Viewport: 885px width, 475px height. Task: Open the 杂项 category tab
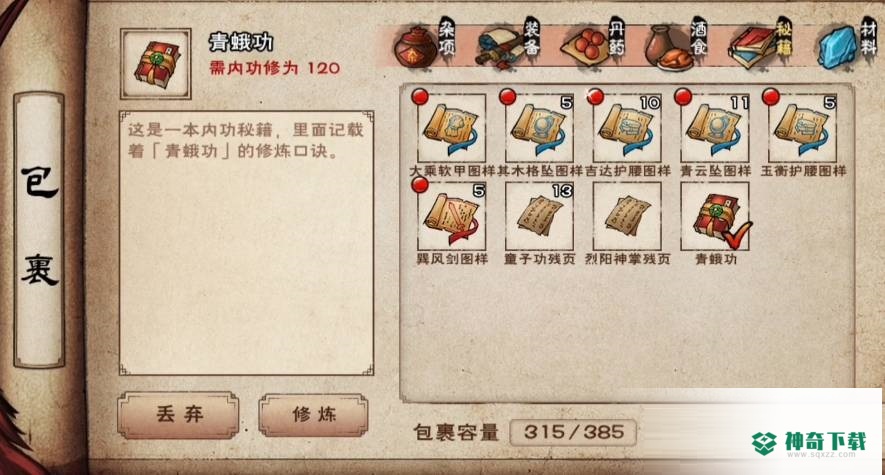425,44
